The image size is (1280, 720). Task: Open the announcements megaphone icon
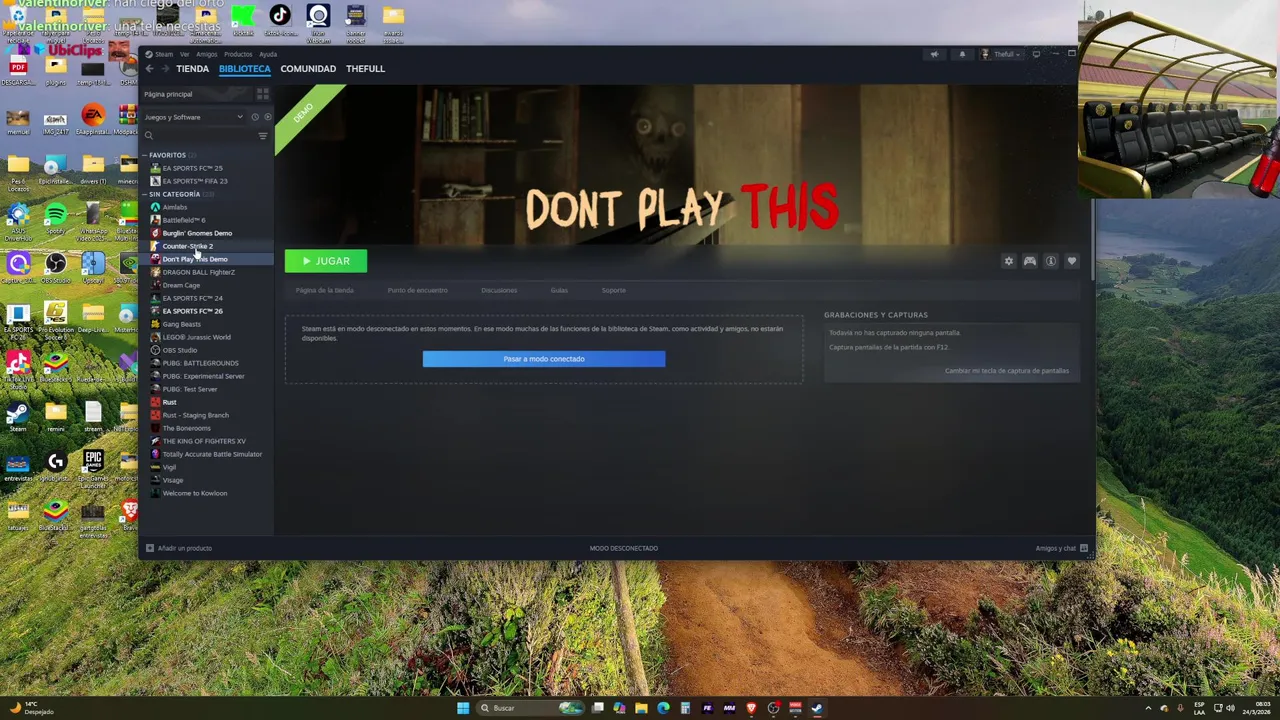[935, 54]
